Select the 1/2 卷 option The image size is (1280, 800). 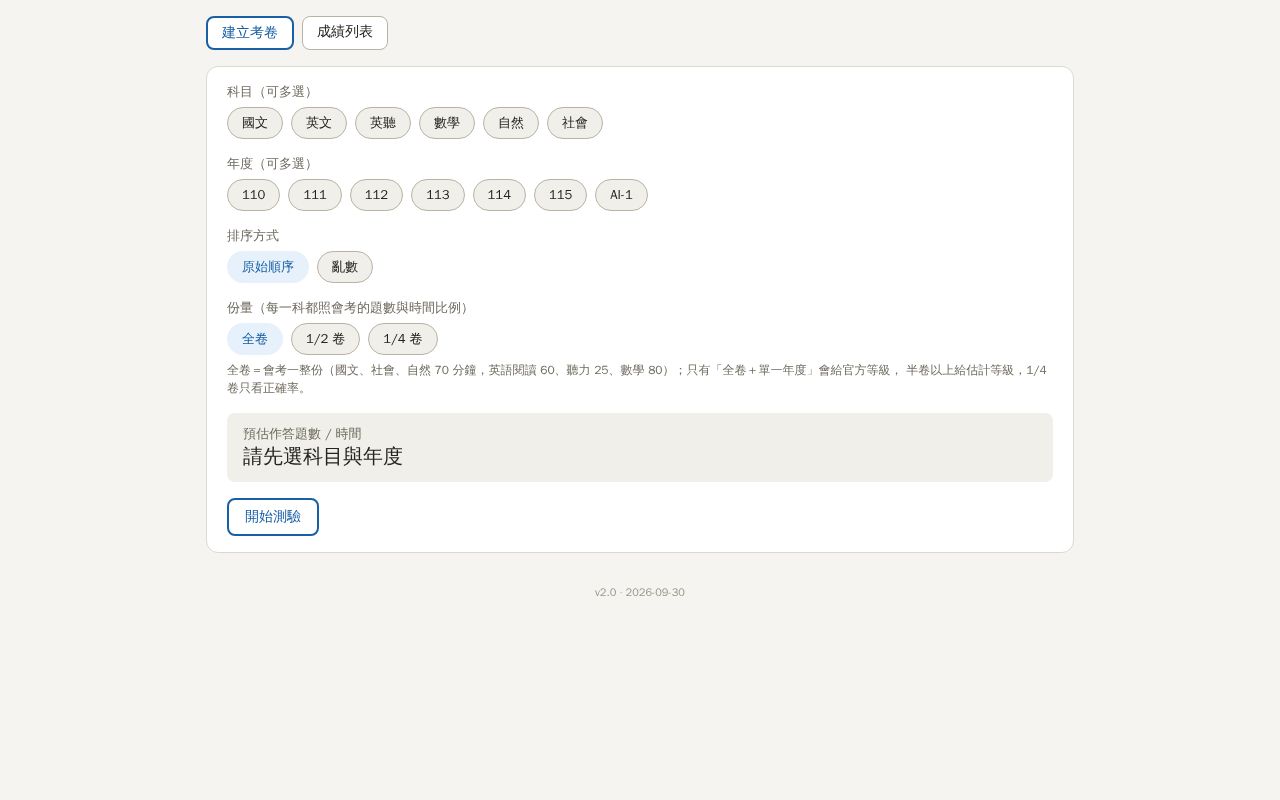325,339
